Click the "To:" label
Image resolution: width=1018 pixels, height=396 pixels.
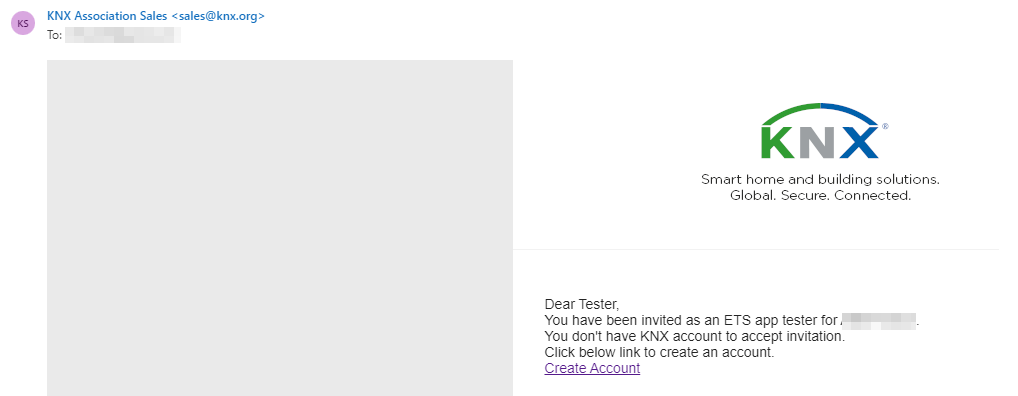[55, 35]
